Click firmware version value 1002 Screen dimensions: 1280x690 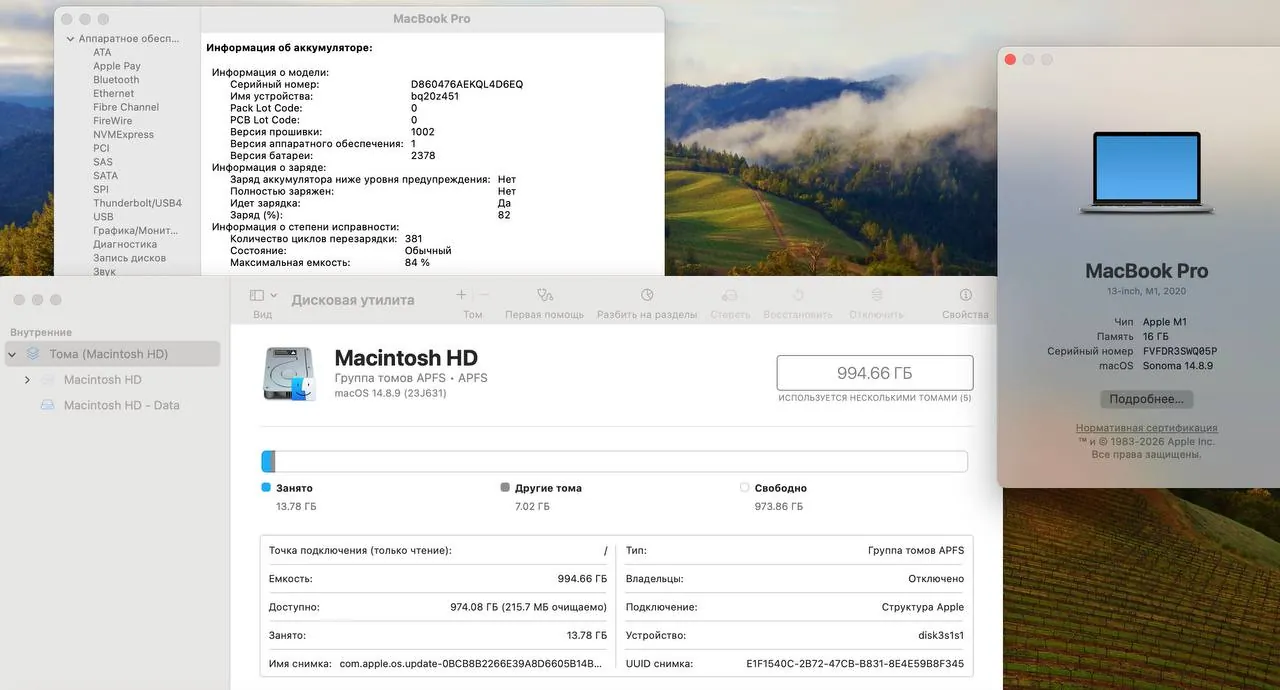423,132
